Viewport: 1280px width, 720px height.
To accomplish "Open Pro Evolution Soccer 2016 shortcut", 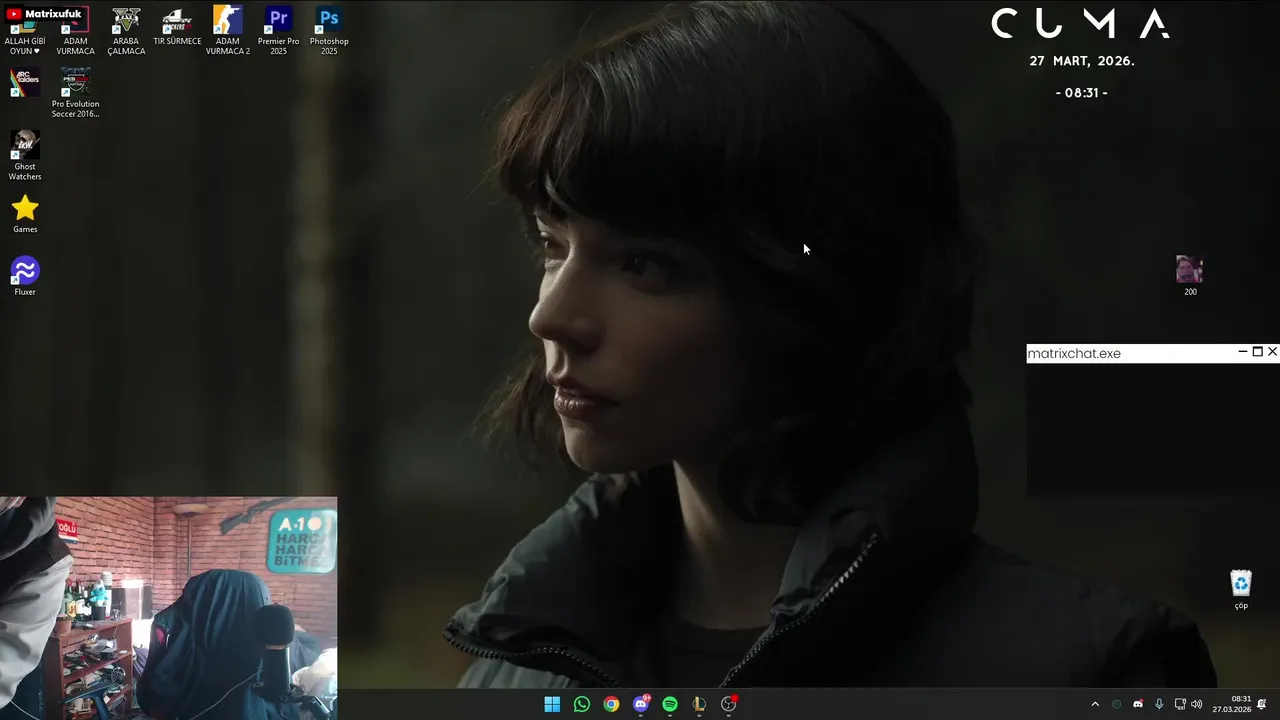I will click(x=76, y=94).
